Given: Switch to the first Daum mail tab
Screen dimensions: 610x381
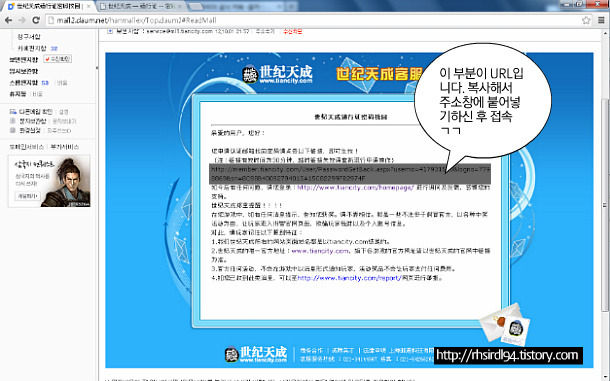Looking at the screenshot, I should point(49,6).
